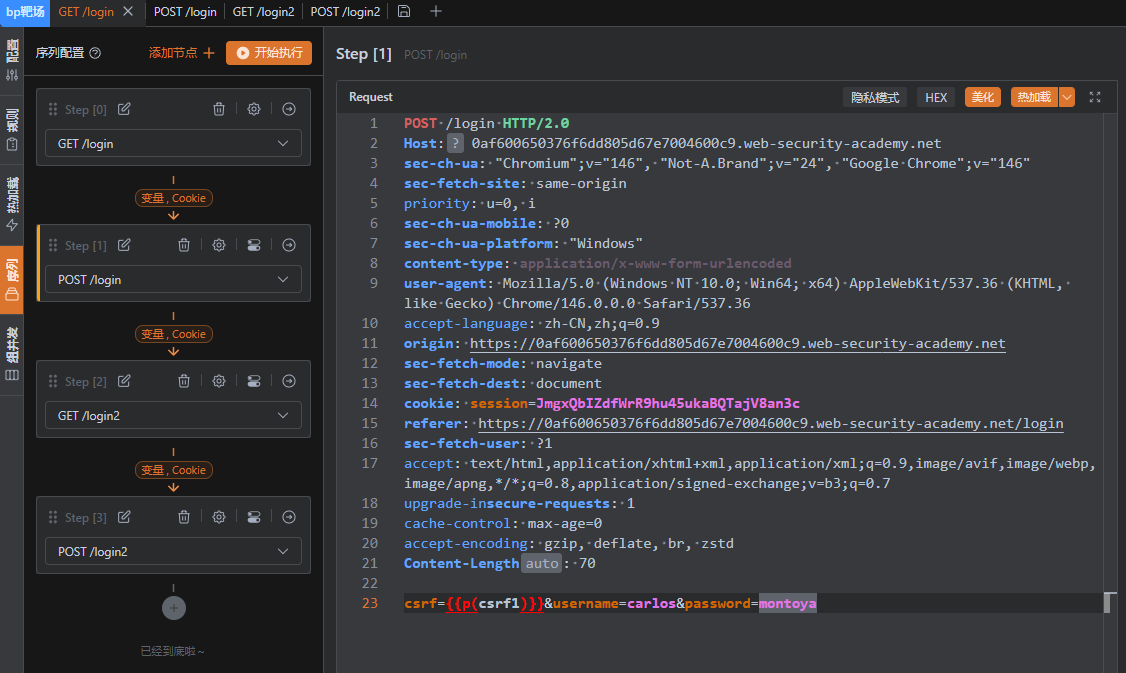Expand the 热加载 dropdown arrow in Request
The height and width of the screenshot is (673, 1126).
point(1067,97)
